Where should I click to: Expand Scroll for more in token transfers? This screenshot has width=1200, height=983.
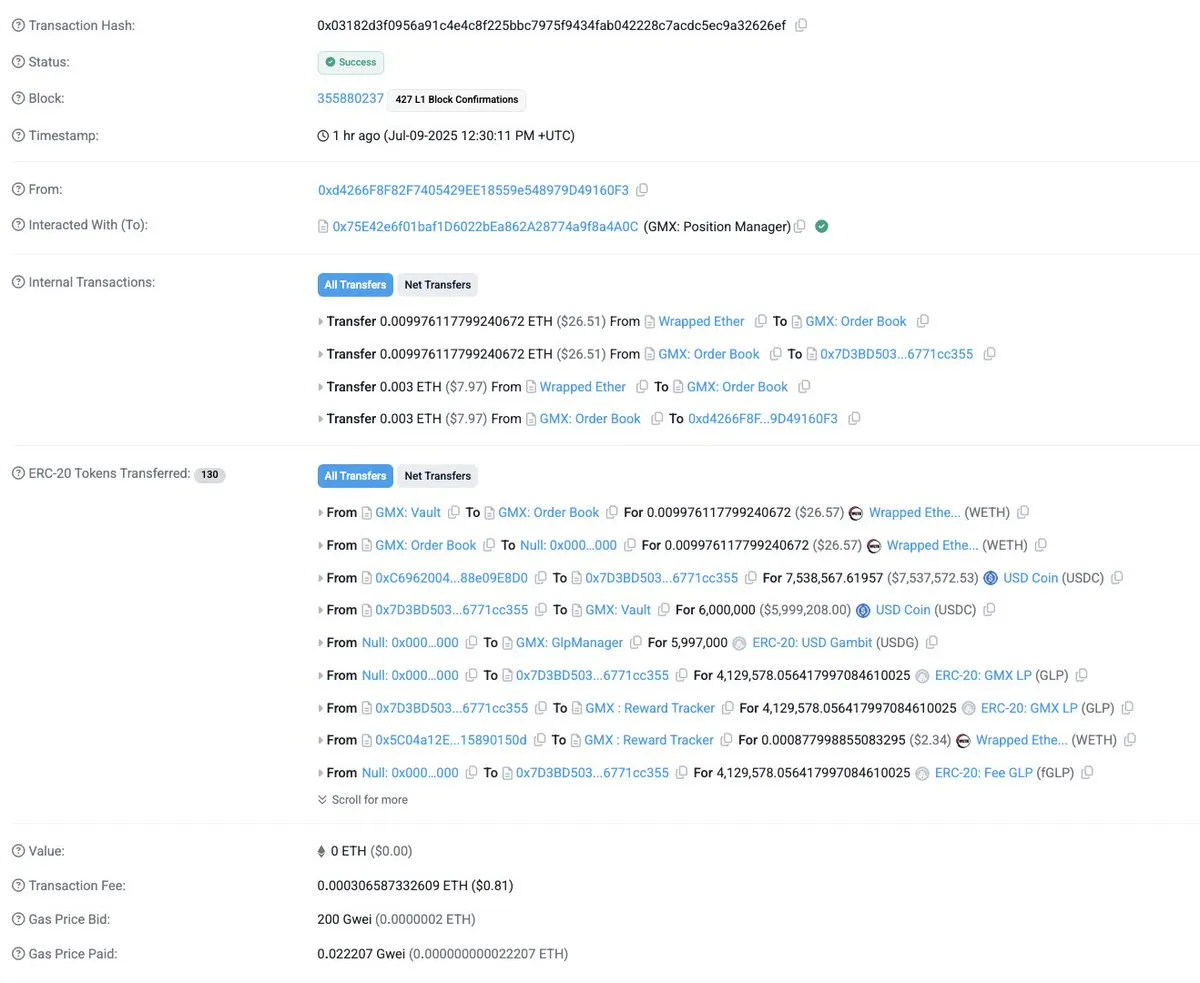[x=363, y=800]
